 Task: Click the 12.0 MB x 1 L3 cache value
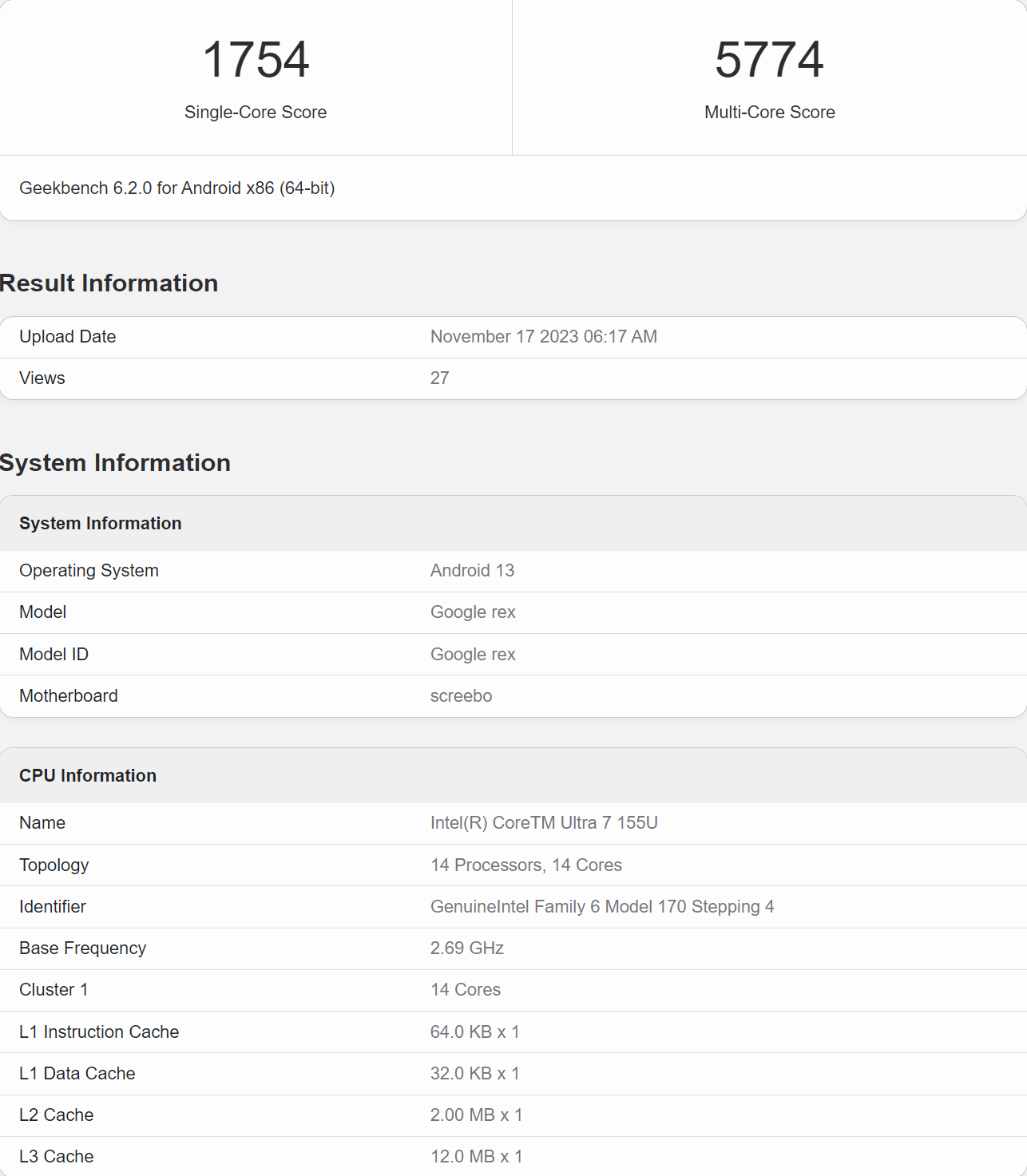476,1157
